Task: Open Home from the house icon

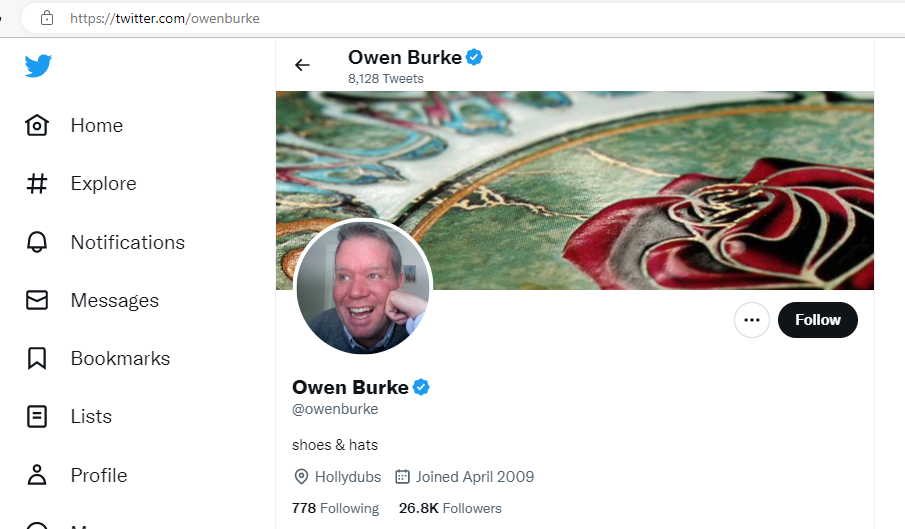Action: pos(37,125)
